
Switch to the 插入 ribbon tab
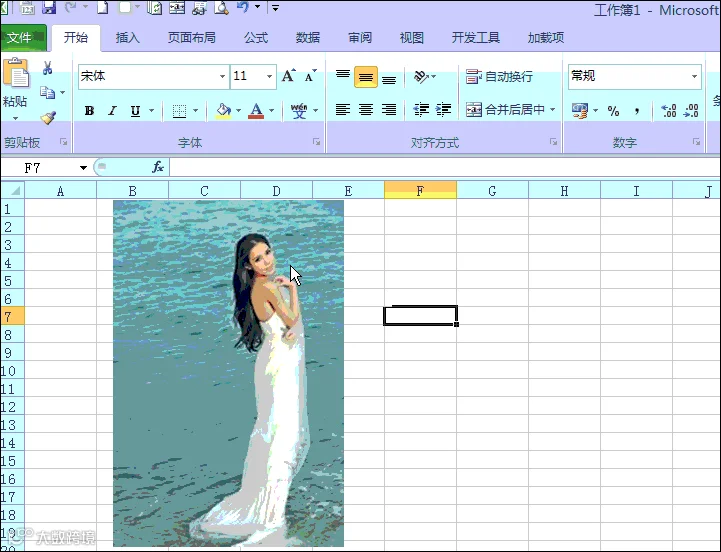(127, 38)
